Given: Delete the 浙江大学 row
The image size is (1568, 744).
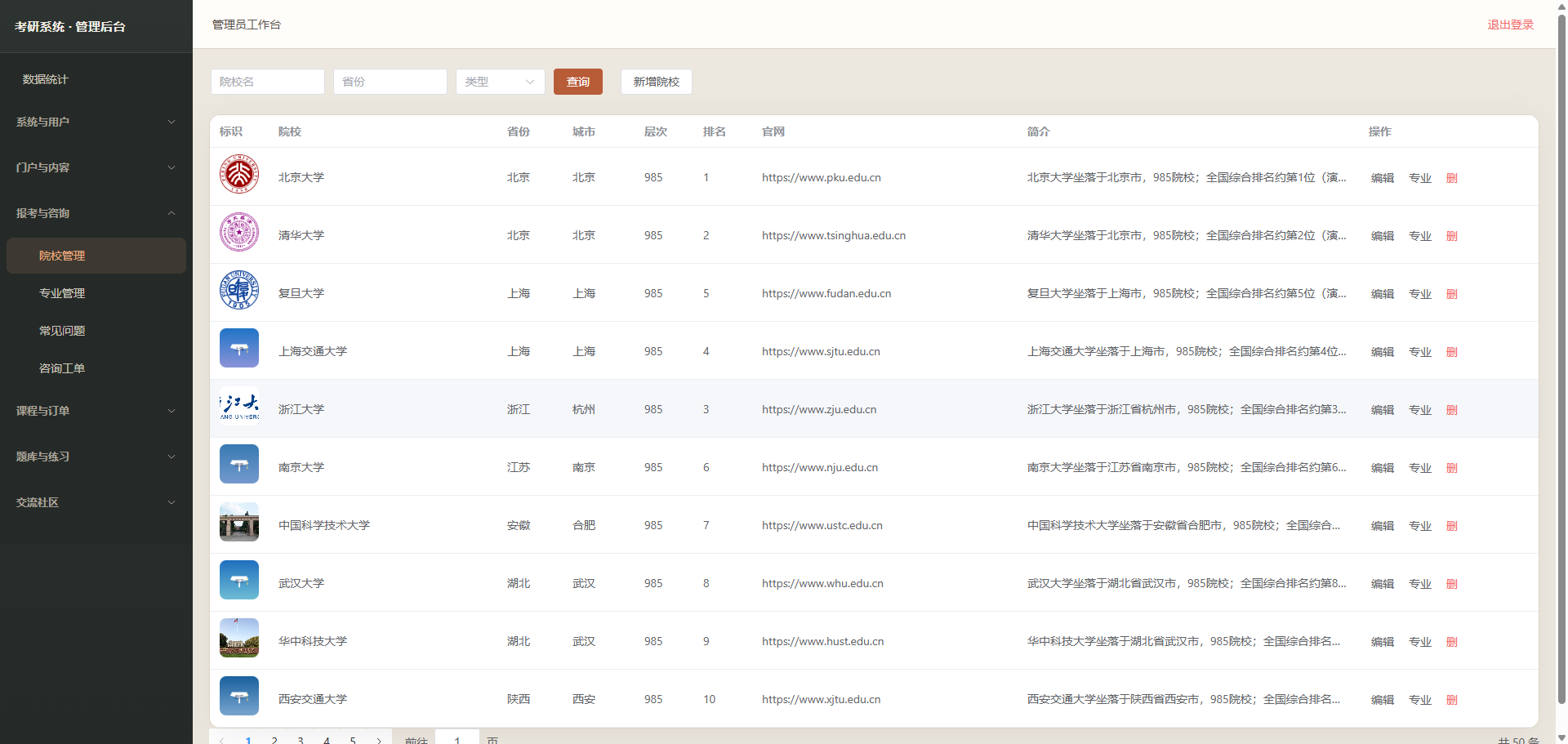Looking at the screenshot, I should point(1451,410).
